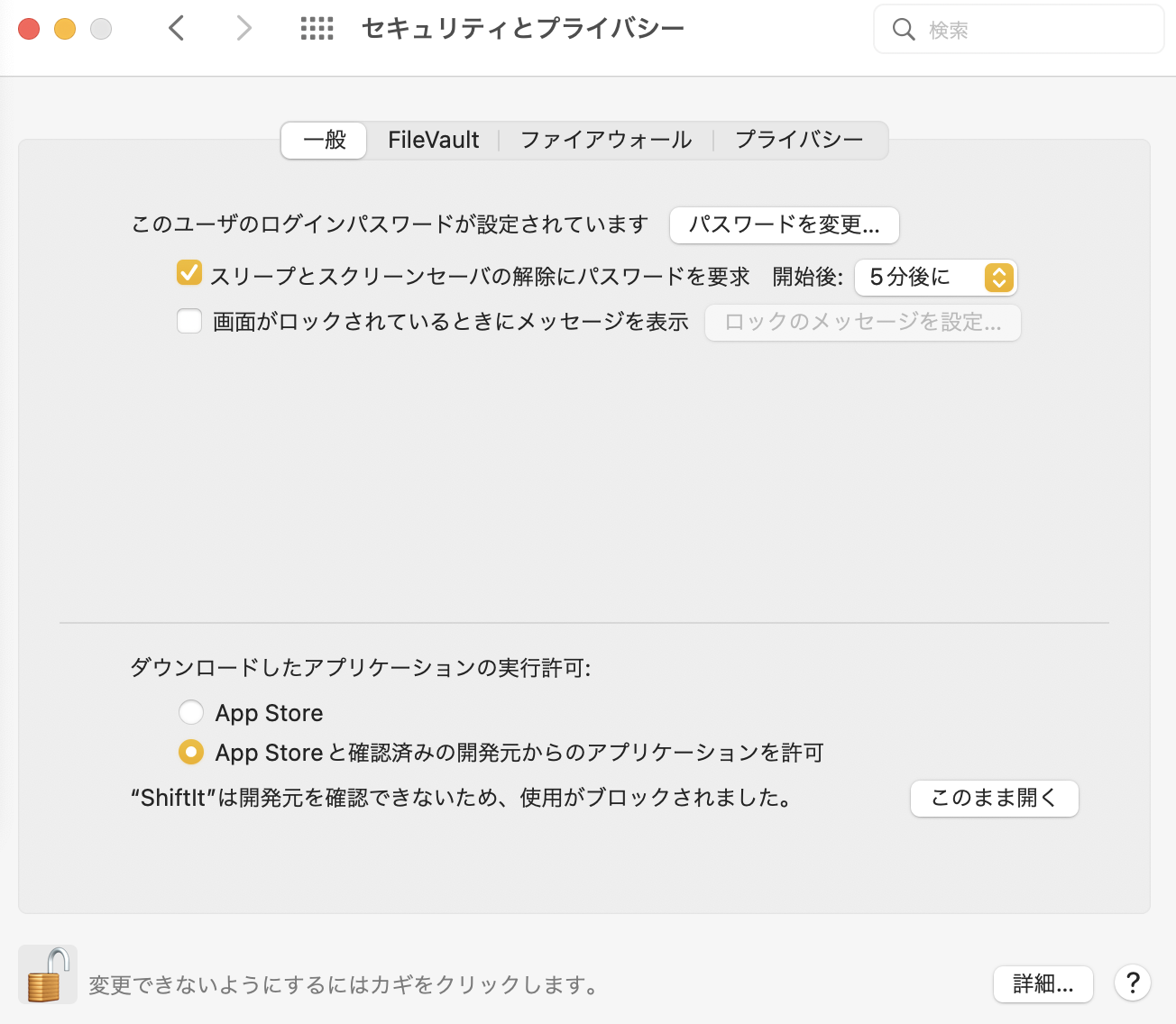Switch to the ファイアウォール tab
Viewport: 1176px width, 1024px height.
(x=606, y=141)
